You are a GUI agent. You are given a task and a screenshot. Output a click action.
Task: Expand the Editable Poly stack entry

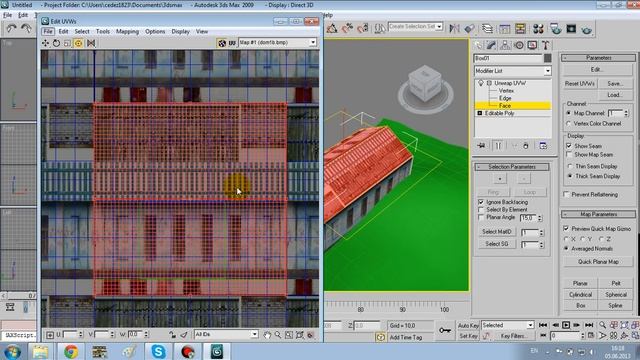pyautogui.click(x=480, y=113)
